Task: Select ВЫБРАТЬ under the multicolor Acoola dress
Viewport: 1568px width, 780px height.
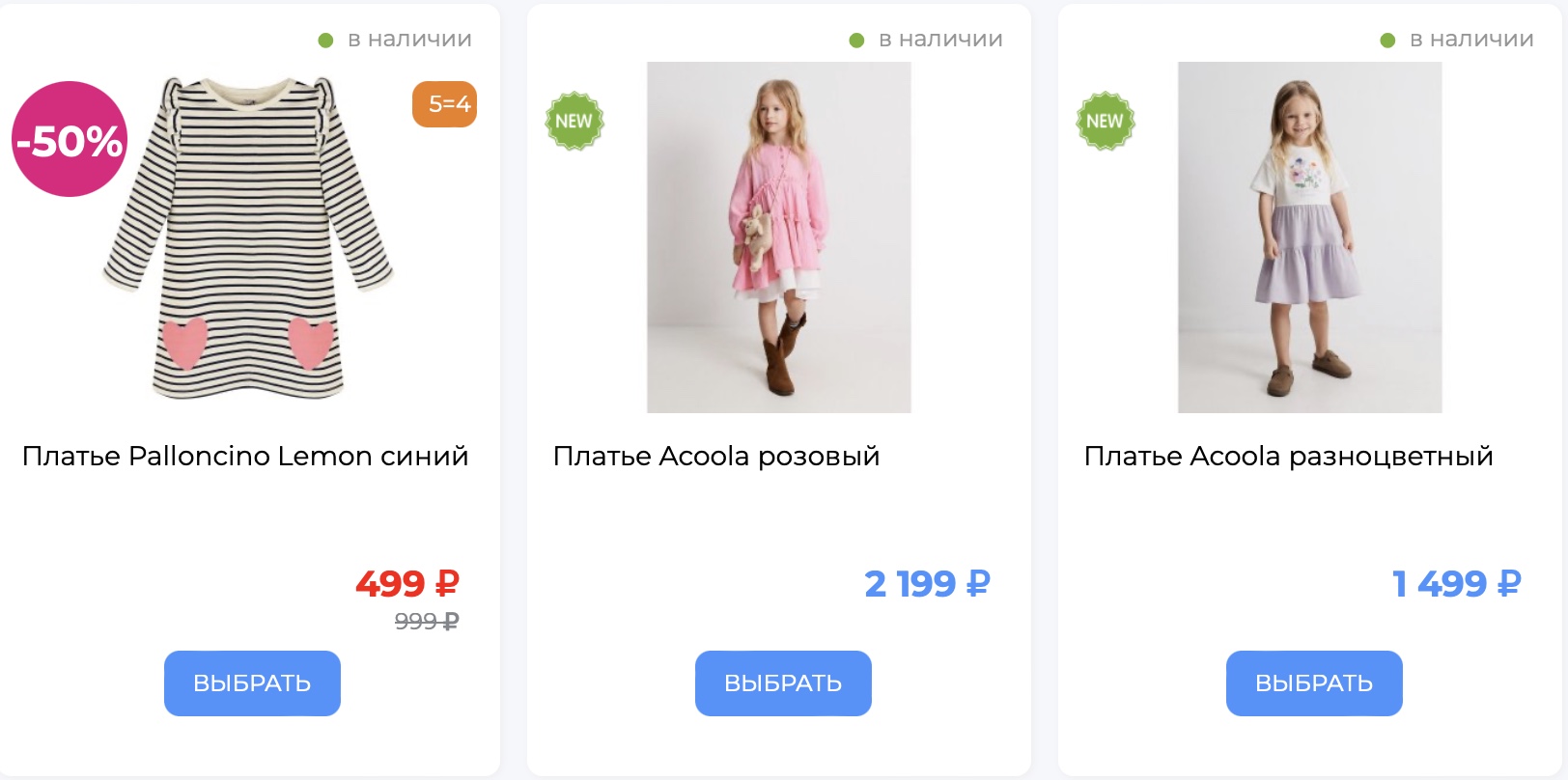Action: pyautogui.click(x=1314, y=683)
